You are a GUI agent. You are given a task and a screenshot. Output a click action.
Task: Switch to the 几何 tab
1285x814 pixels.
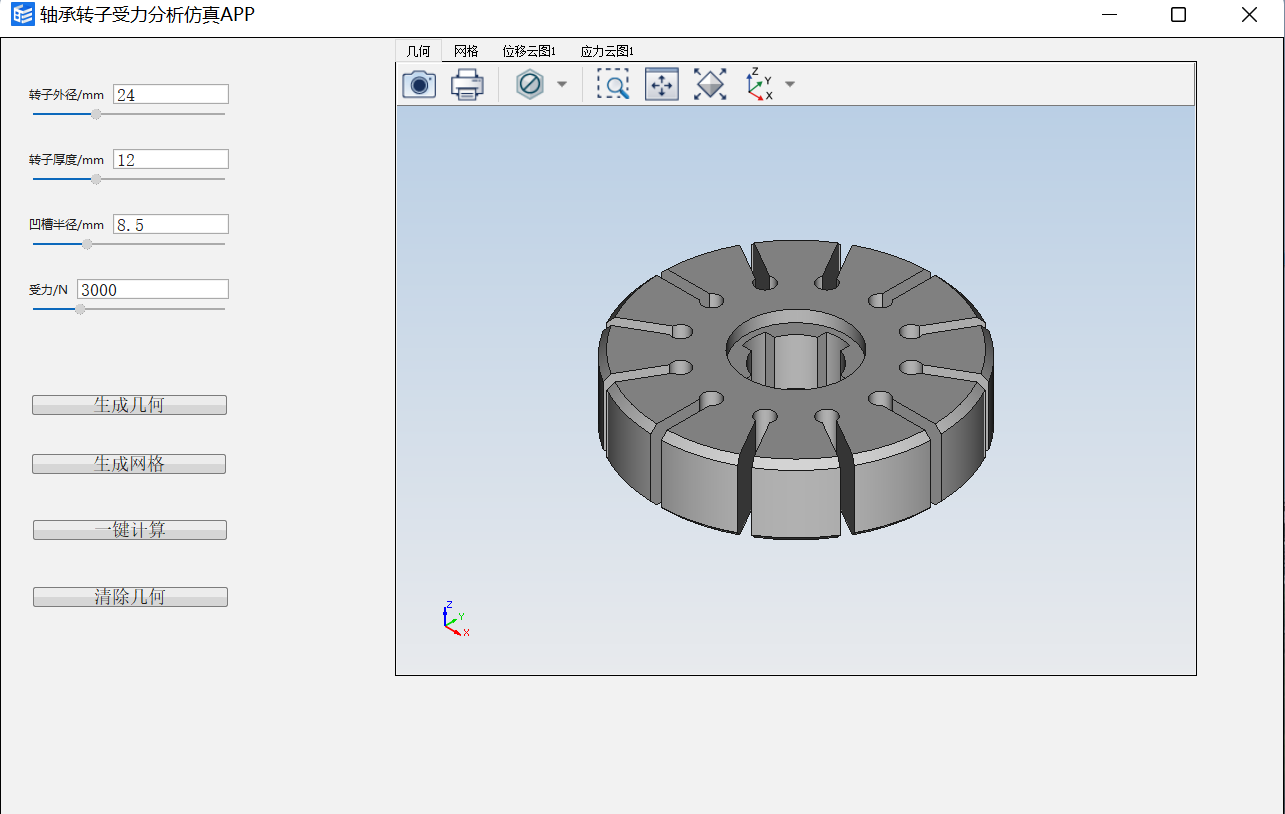pos(418,51)
